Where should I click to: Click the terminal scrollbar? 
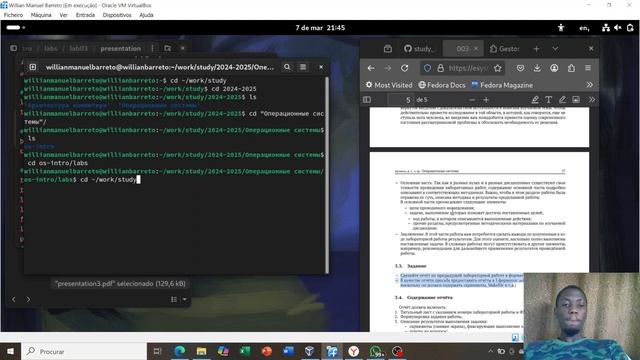pos(327,175)
